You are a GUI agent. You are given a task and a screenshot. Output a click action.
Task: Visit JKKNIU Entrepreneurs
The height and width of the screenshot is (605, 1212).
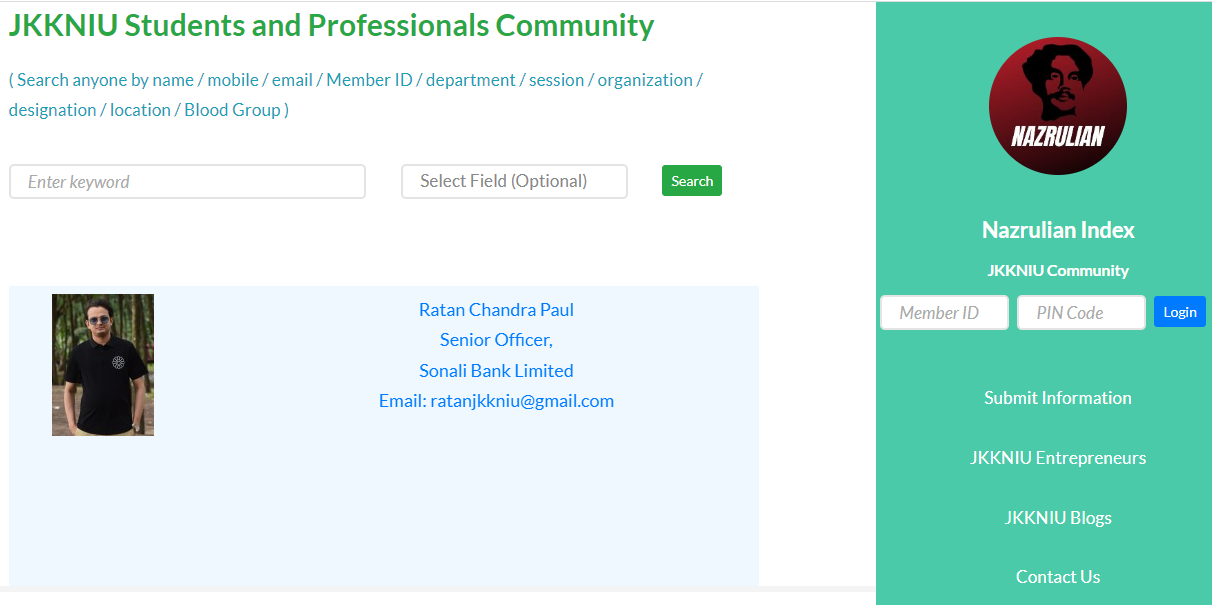(x=1057, y=457)
